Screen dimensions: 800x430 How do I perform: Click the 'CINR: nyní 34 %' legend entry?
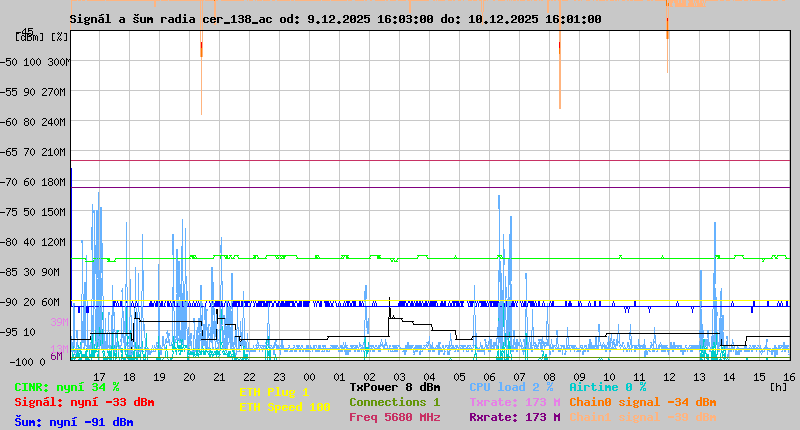(x=67, y=388)
